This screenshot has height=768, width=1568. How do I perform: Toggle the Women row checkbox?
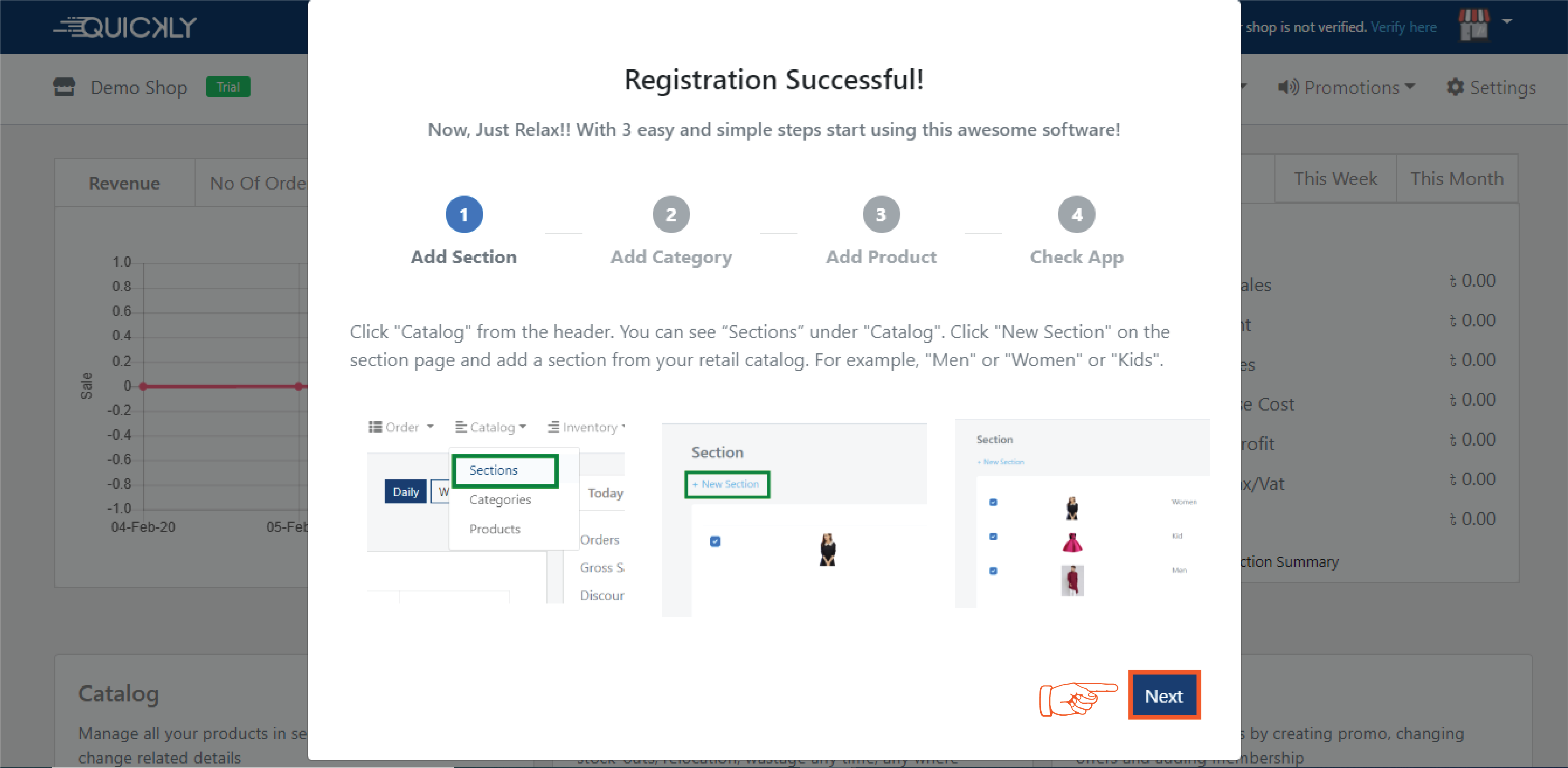point(993,502)
